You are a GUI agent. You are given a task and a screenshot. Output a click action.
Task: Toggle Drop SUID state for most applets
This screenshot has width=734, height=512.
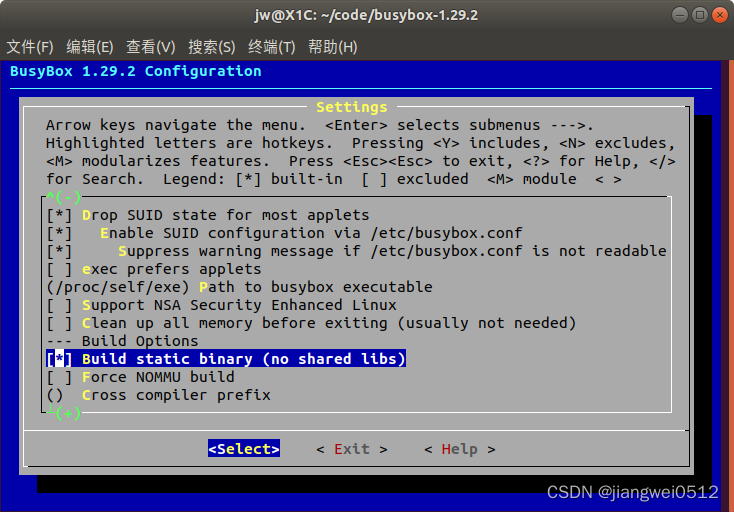(208, 215)
